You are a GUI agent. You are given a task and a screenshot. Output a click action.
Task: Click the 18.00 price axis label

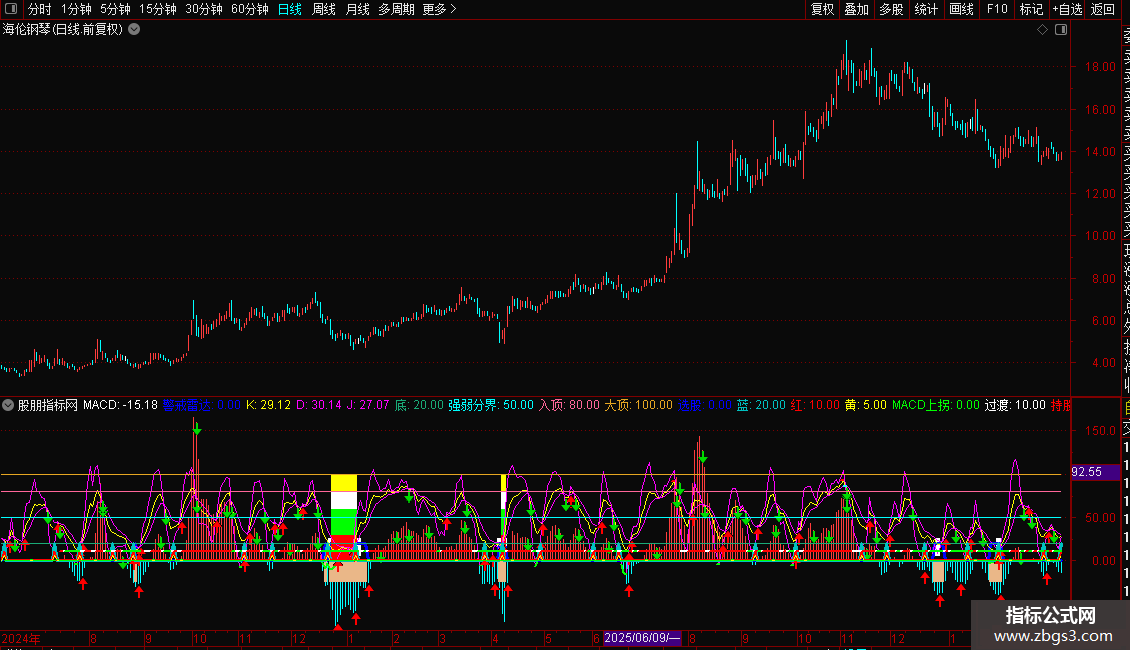tap(1100, 67)
